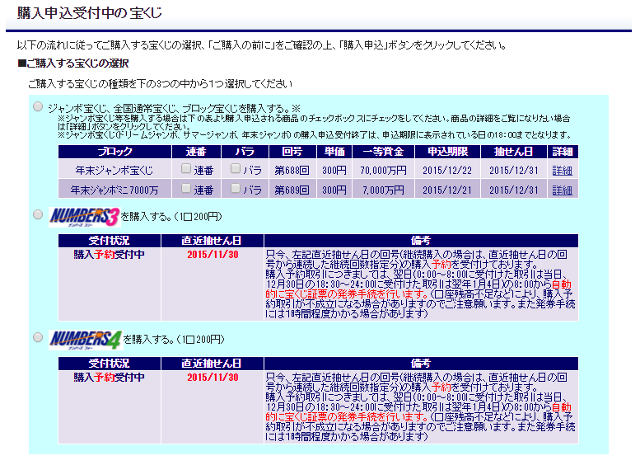Click the 2015/12/22 application deadline

[x=447, y=170]
